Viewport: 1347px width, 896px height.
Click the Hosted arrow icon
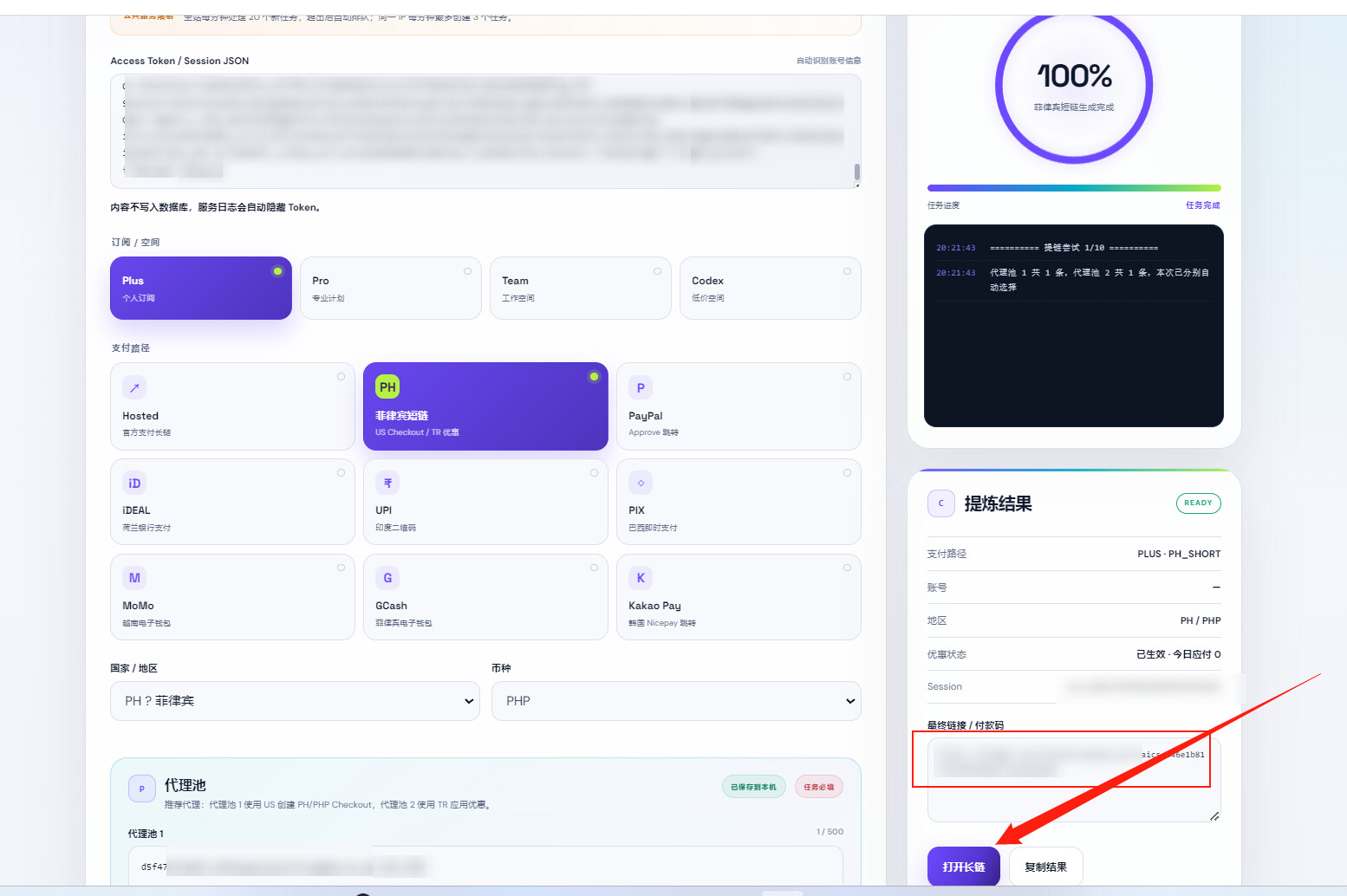(x=134, y=388)
